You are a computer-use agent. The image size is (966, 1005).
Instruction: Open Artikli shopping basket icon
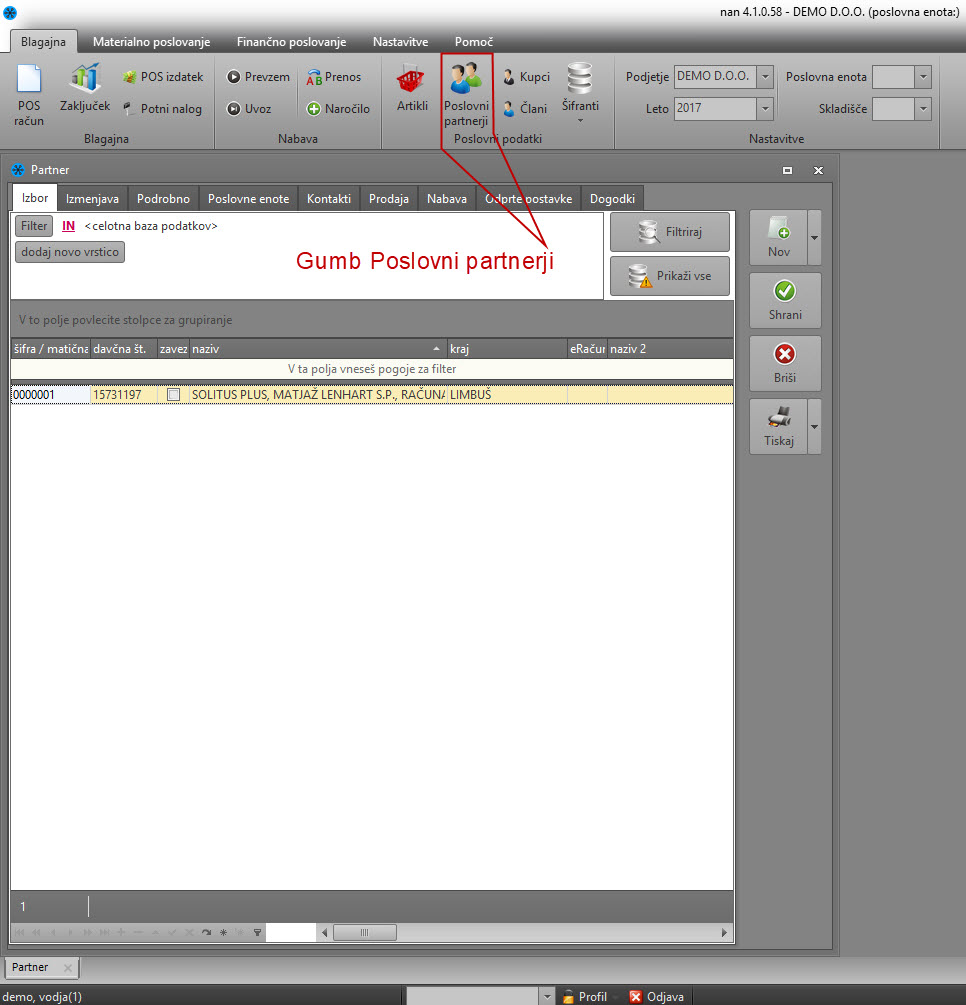pos(411,88)
